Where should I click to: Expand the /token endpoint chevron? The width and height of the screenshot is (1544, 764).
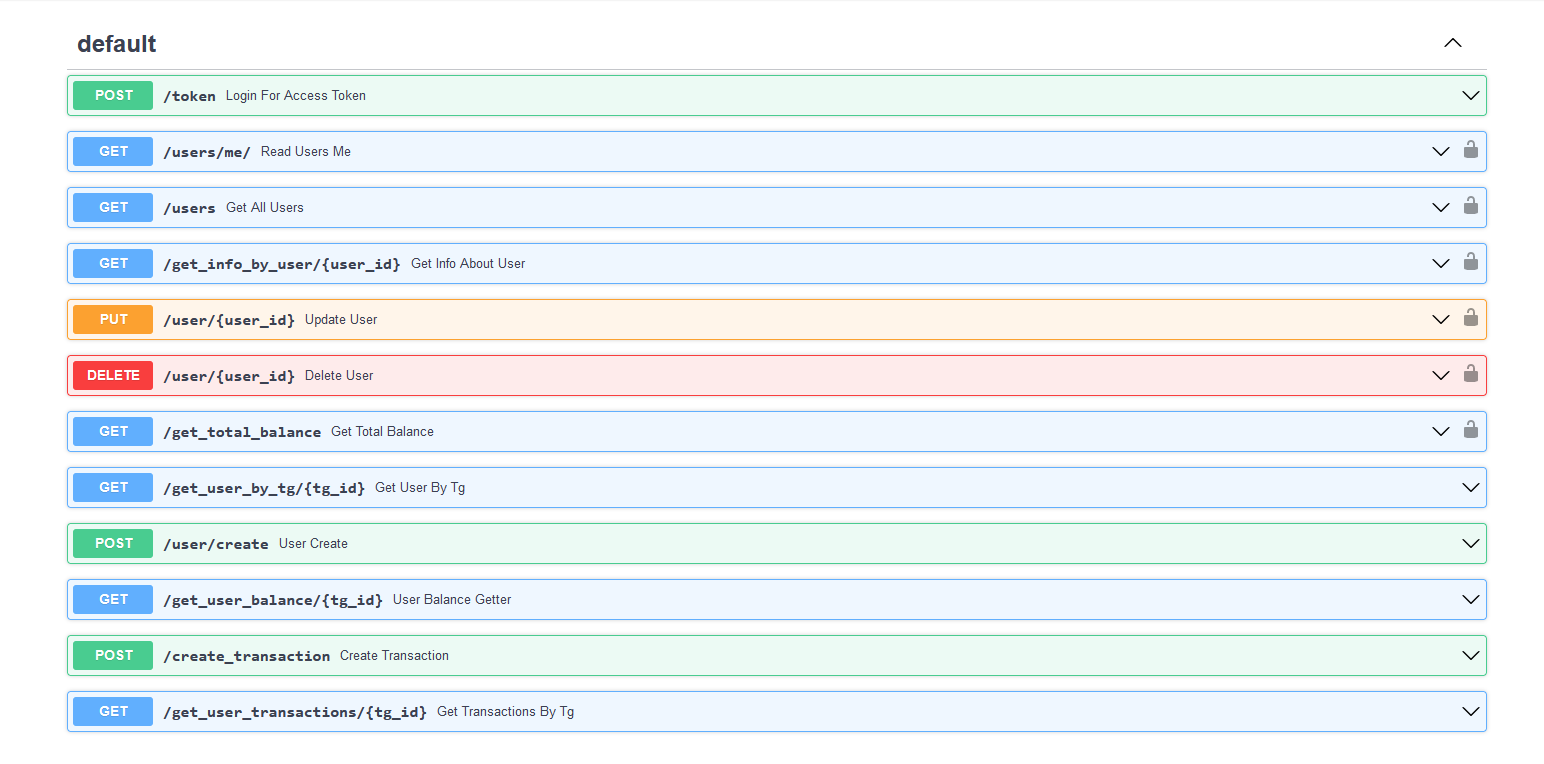[x=1470, y=96]
